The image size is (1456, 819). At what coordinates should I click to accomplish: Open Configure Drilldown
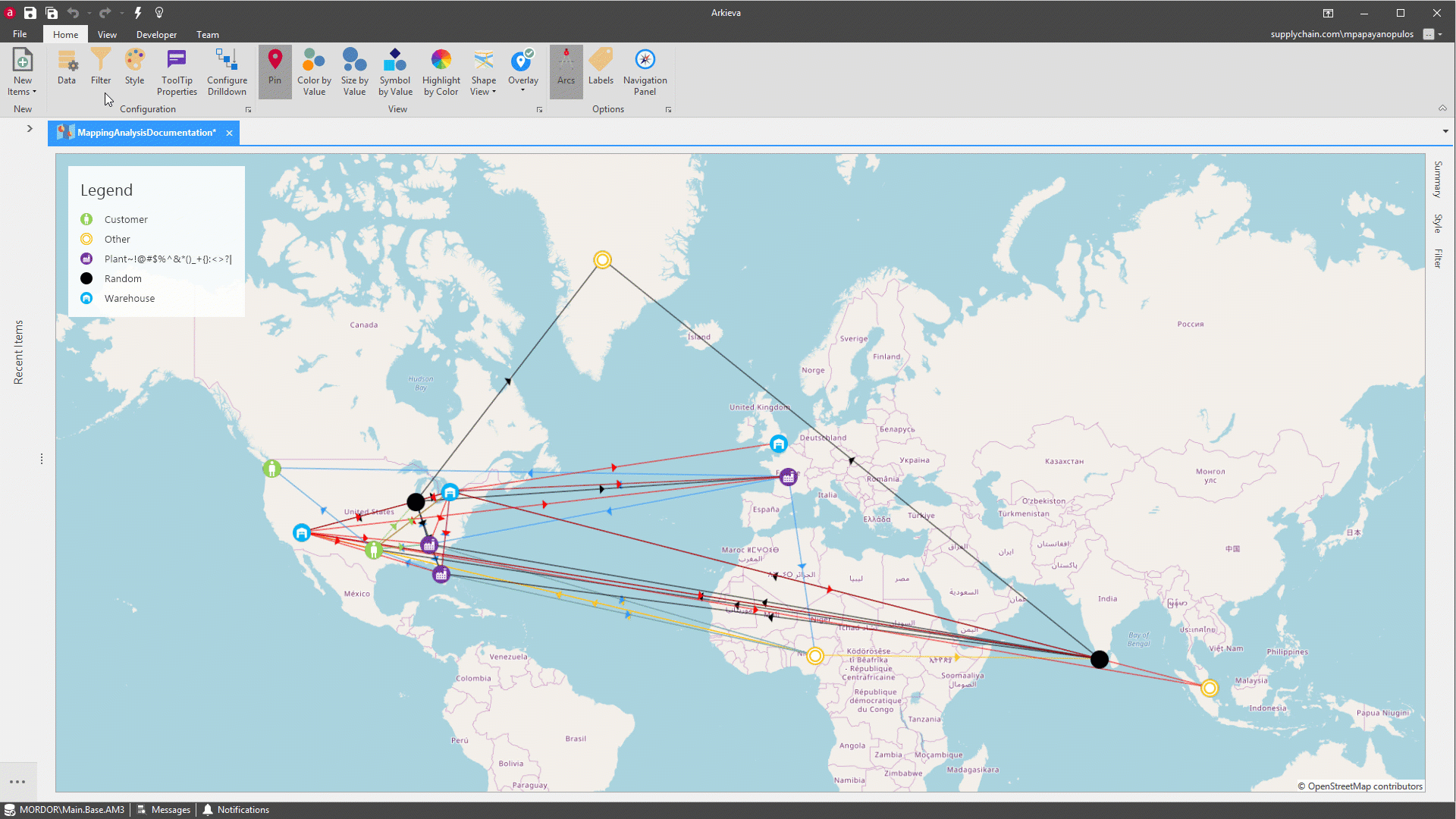click(227, 72)
